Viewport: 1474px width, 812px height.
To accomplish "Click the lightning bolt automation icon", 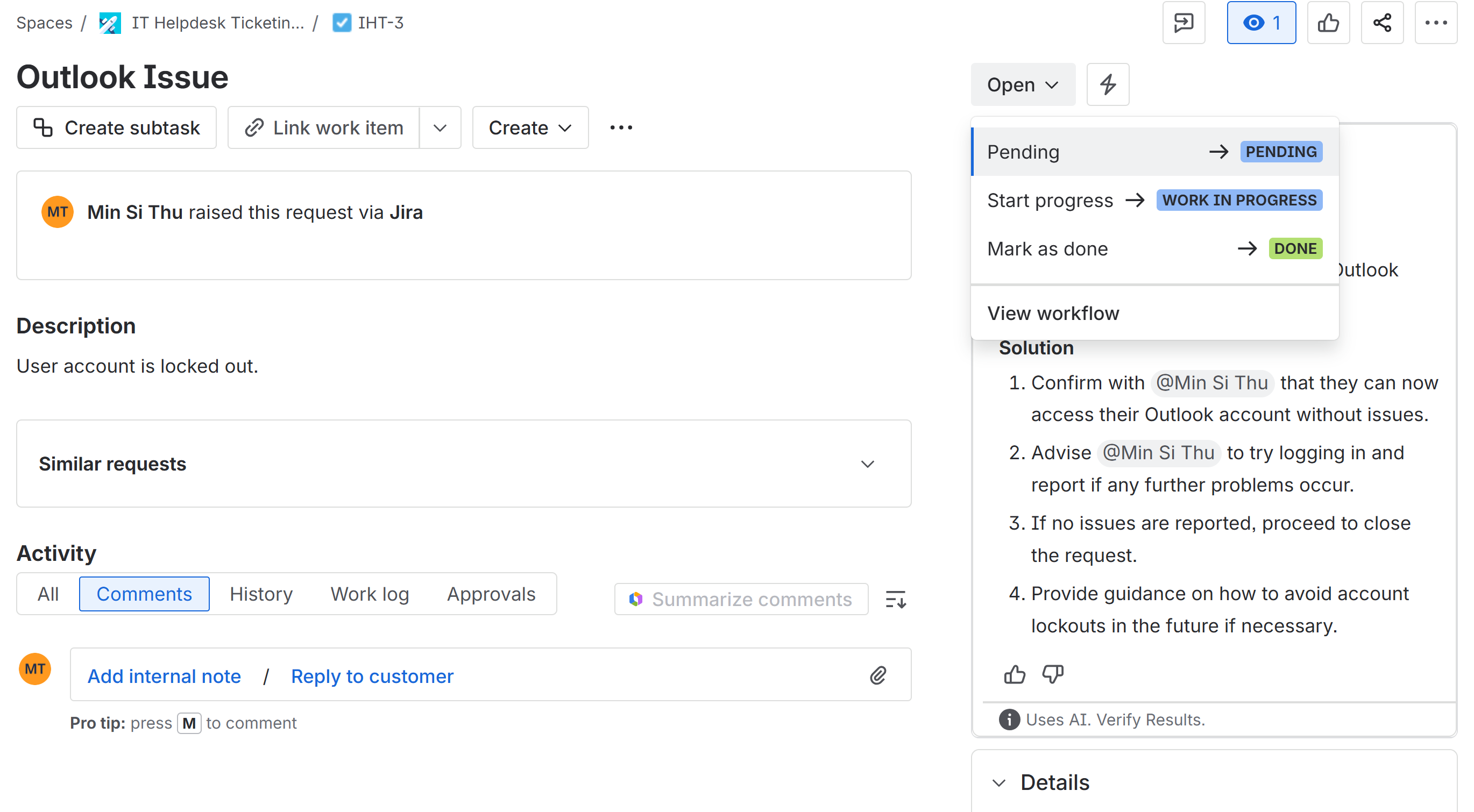I will (x=1107, y=84).
